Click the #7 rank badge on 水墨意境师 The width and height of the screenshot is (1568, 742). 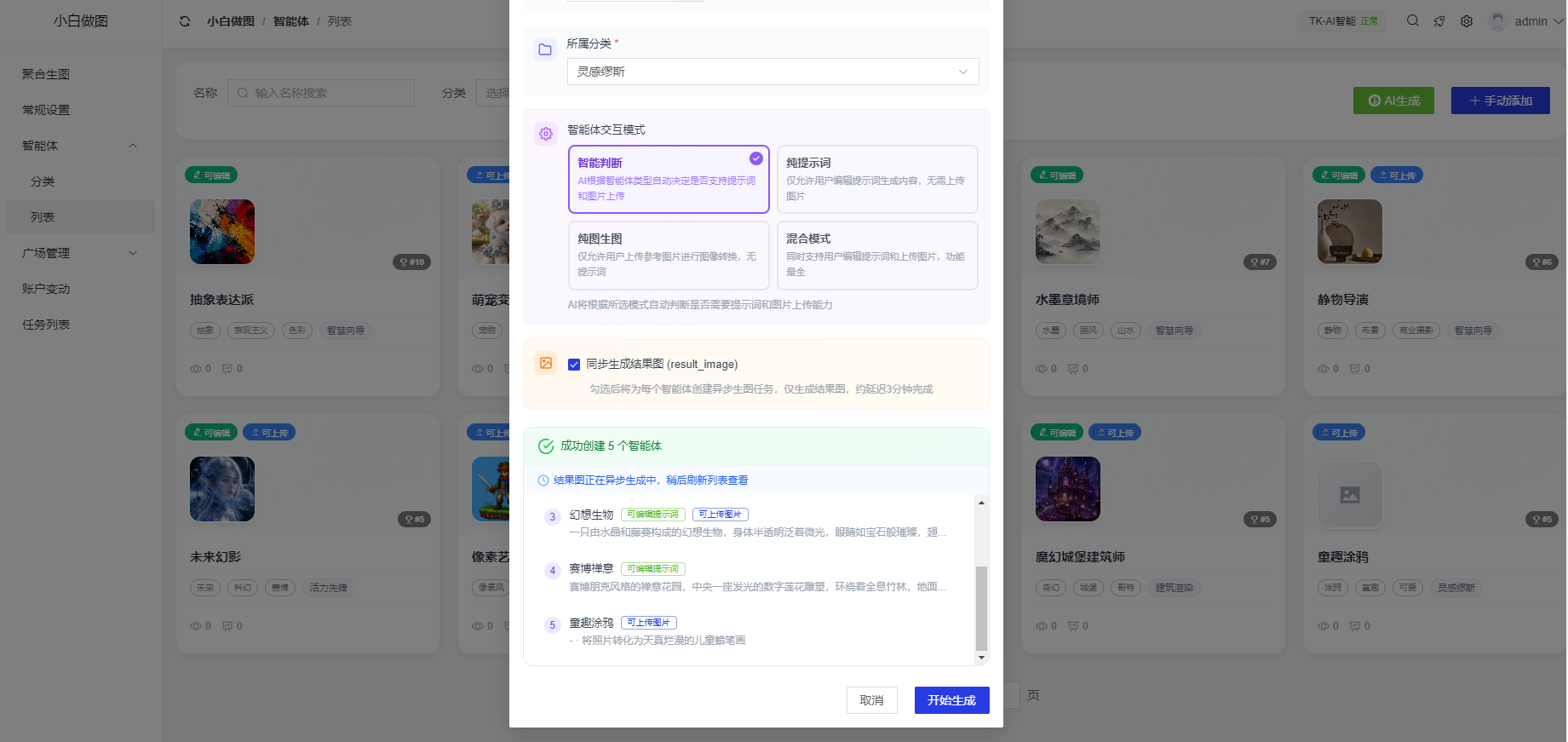[1260, 262]
